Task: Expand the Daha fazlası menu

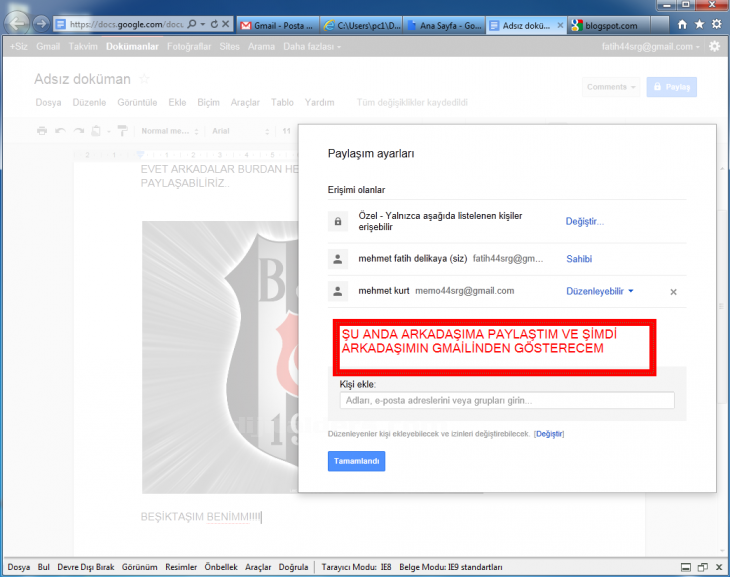Action: pyautogui.click(x=312, y=47)
